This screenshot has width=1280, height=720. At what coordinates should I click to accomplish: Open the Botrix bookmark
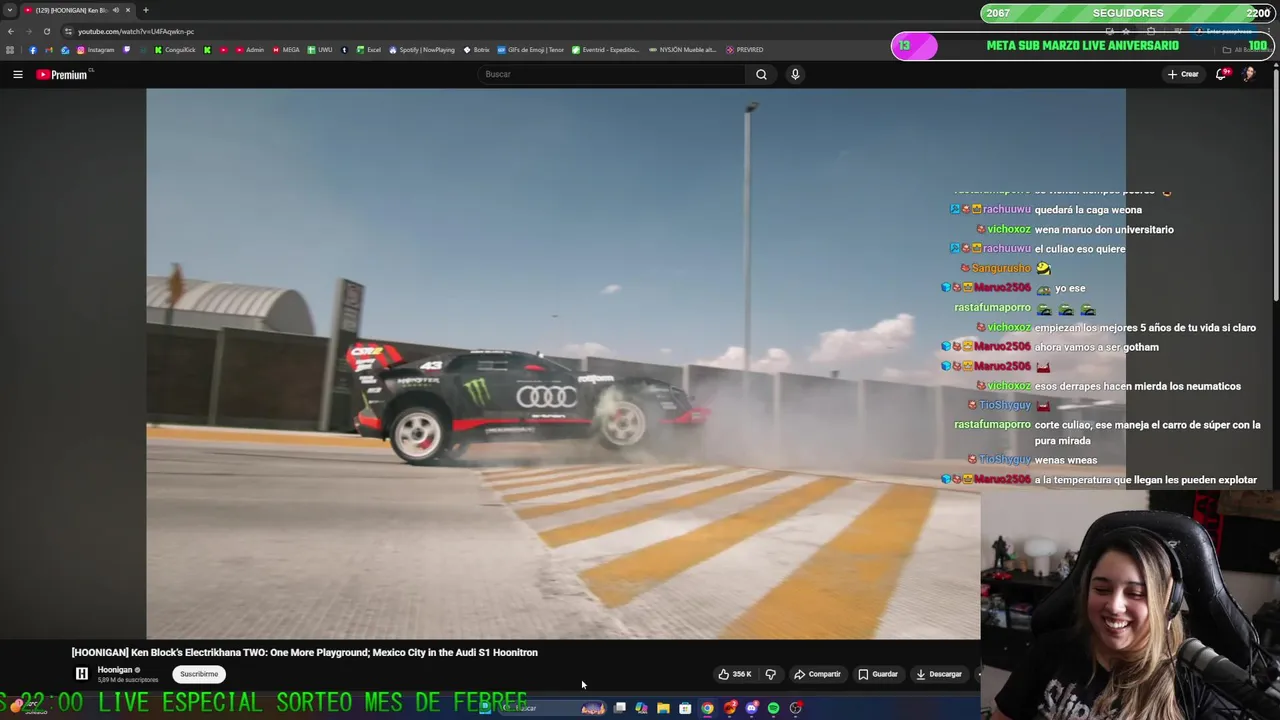(477, 50)
